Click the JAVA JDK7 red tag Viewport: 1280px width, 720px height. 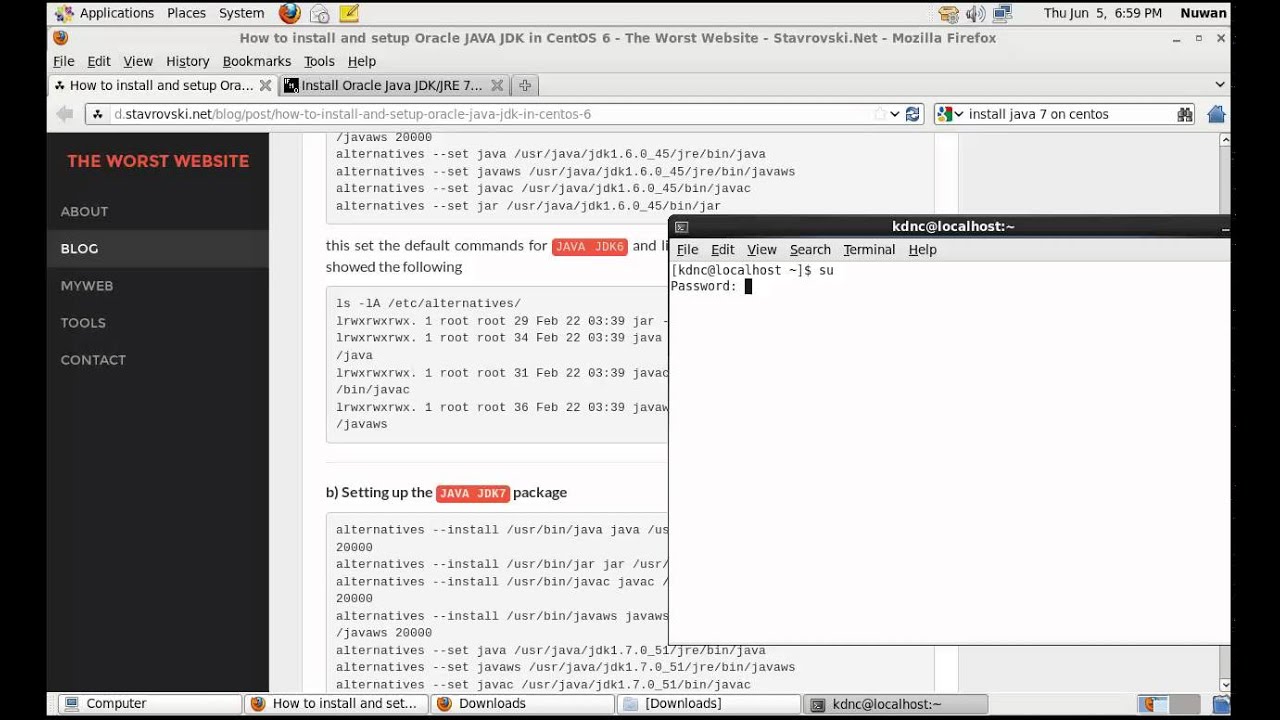pos(474,493)
